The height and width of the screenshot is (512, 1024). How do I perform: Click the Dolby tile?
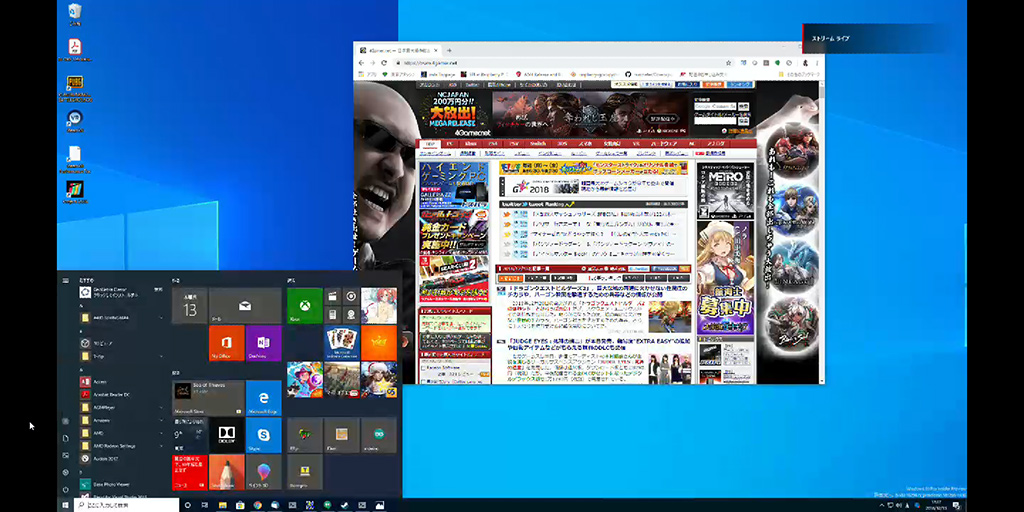click(227, 435)
